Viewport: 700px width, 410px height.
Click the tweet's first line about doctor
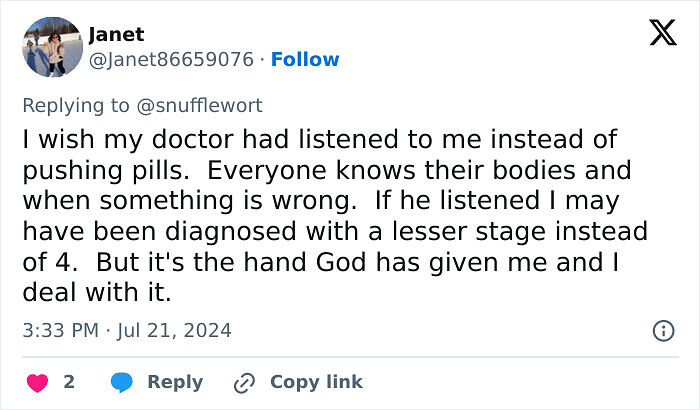pos(319,140)
